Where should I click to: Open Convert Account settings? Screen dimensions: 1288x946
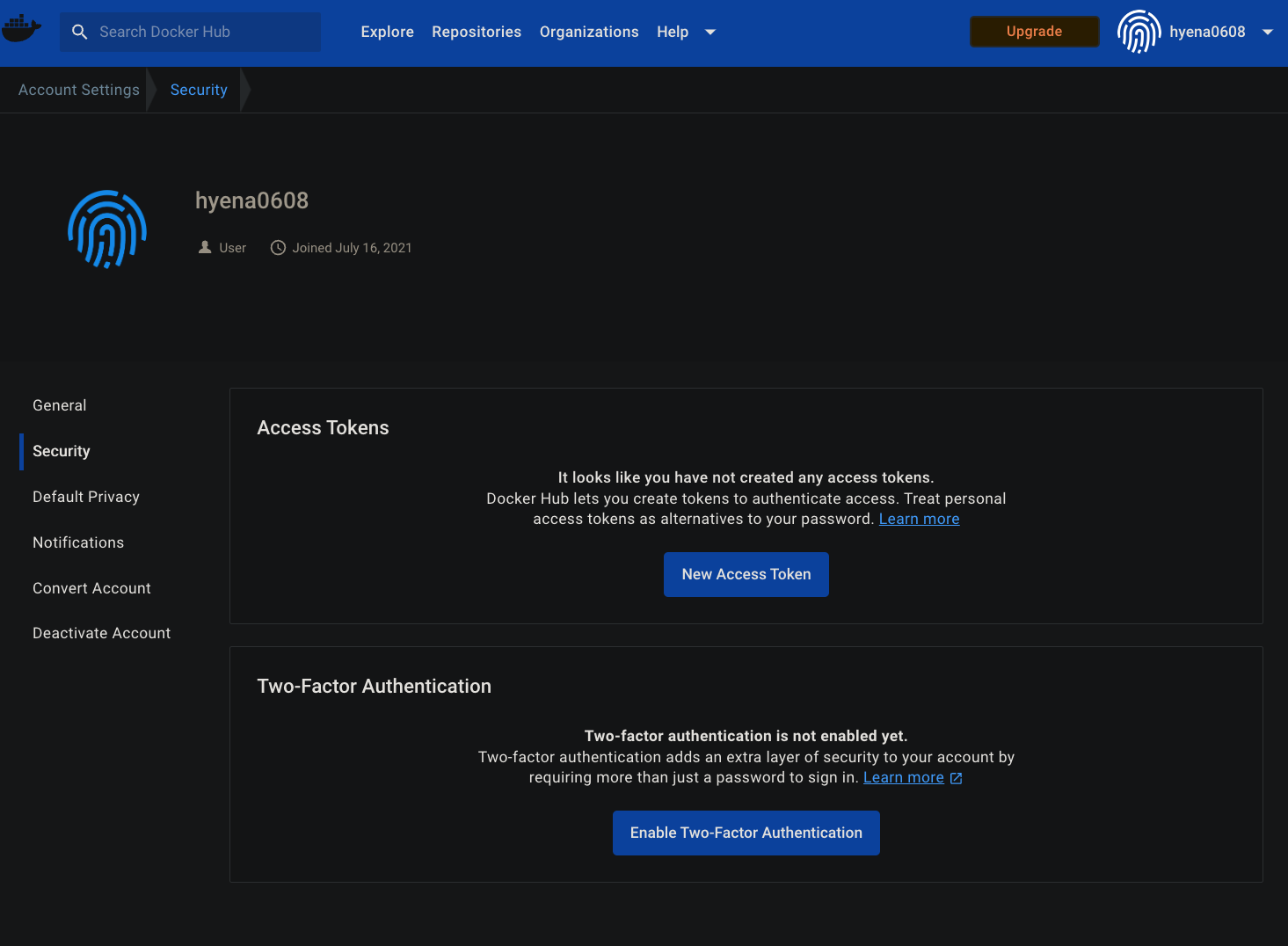[x=91, y=588]
